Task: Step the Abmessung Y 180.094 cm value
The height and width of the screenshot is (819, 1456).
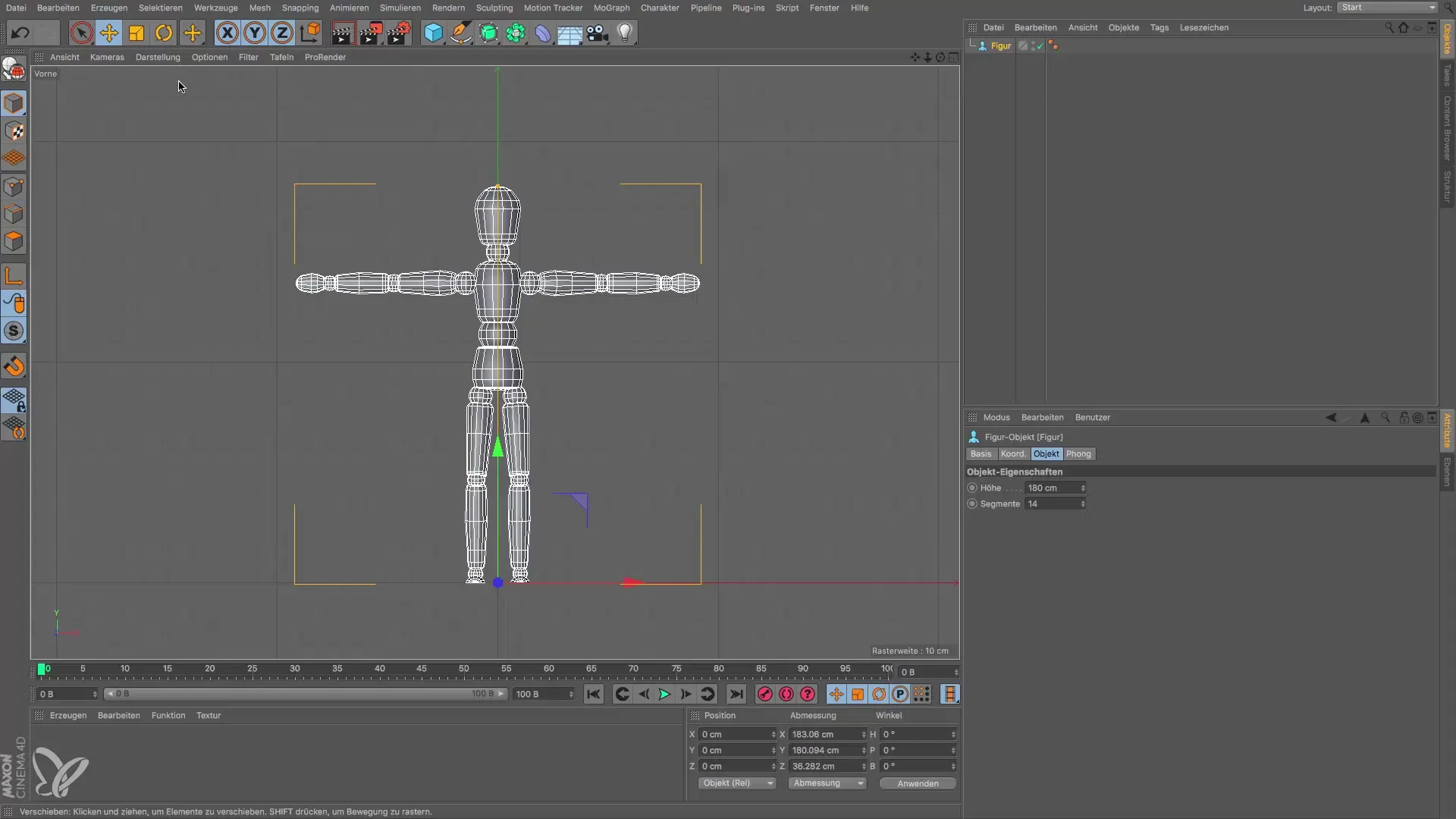Action: pyautogui.click(x=864, y=751)
